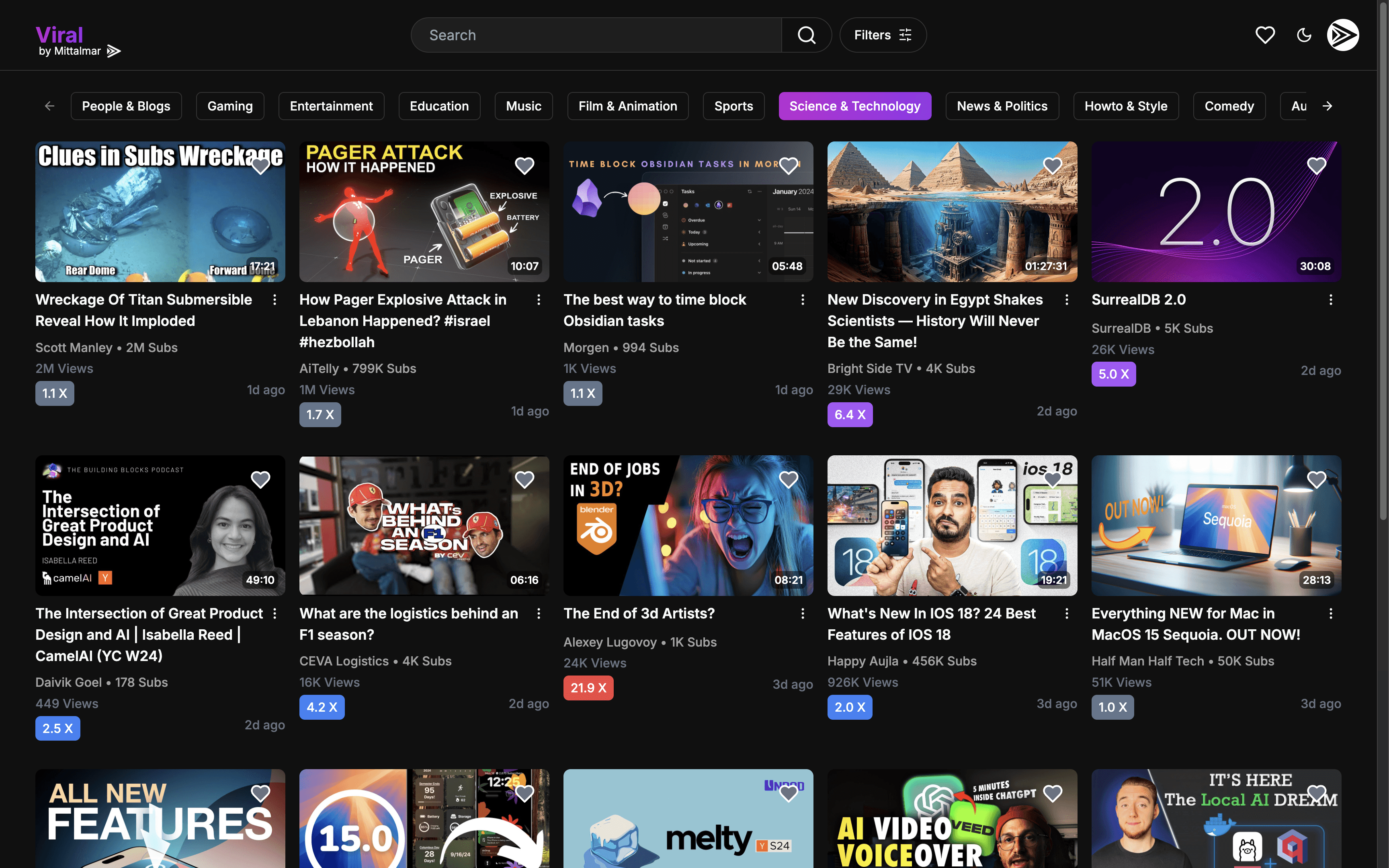This screenshot has height=868, width=1389.
Task: Select the Music category
Action: [x=523, y=106]
